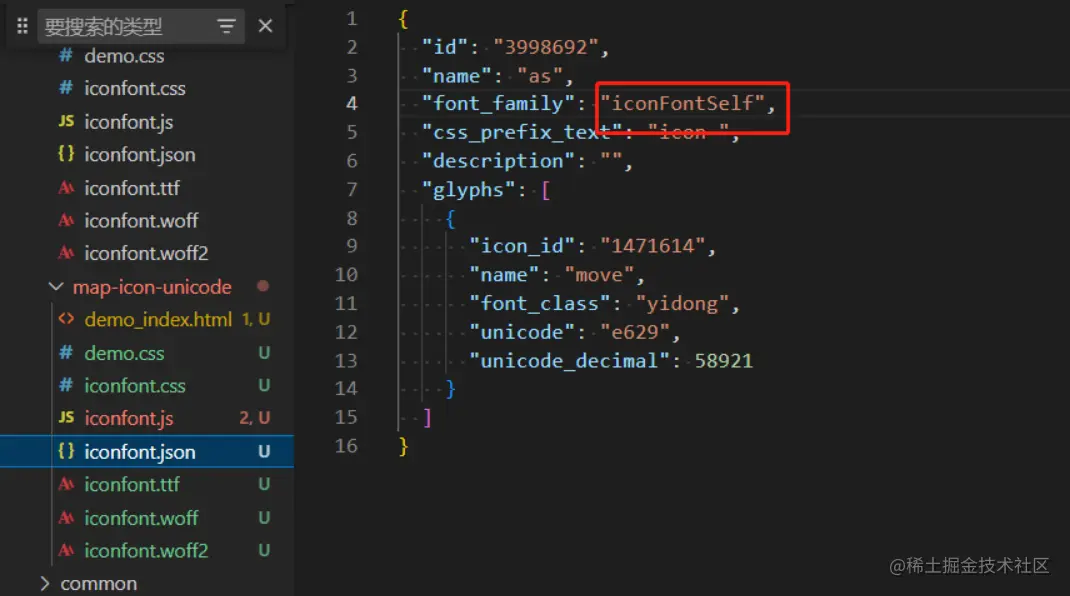Viewport: 1070px width, 596px height.
Task: Toggle the filter button in the find widget
Action: [x=227, y=27]
